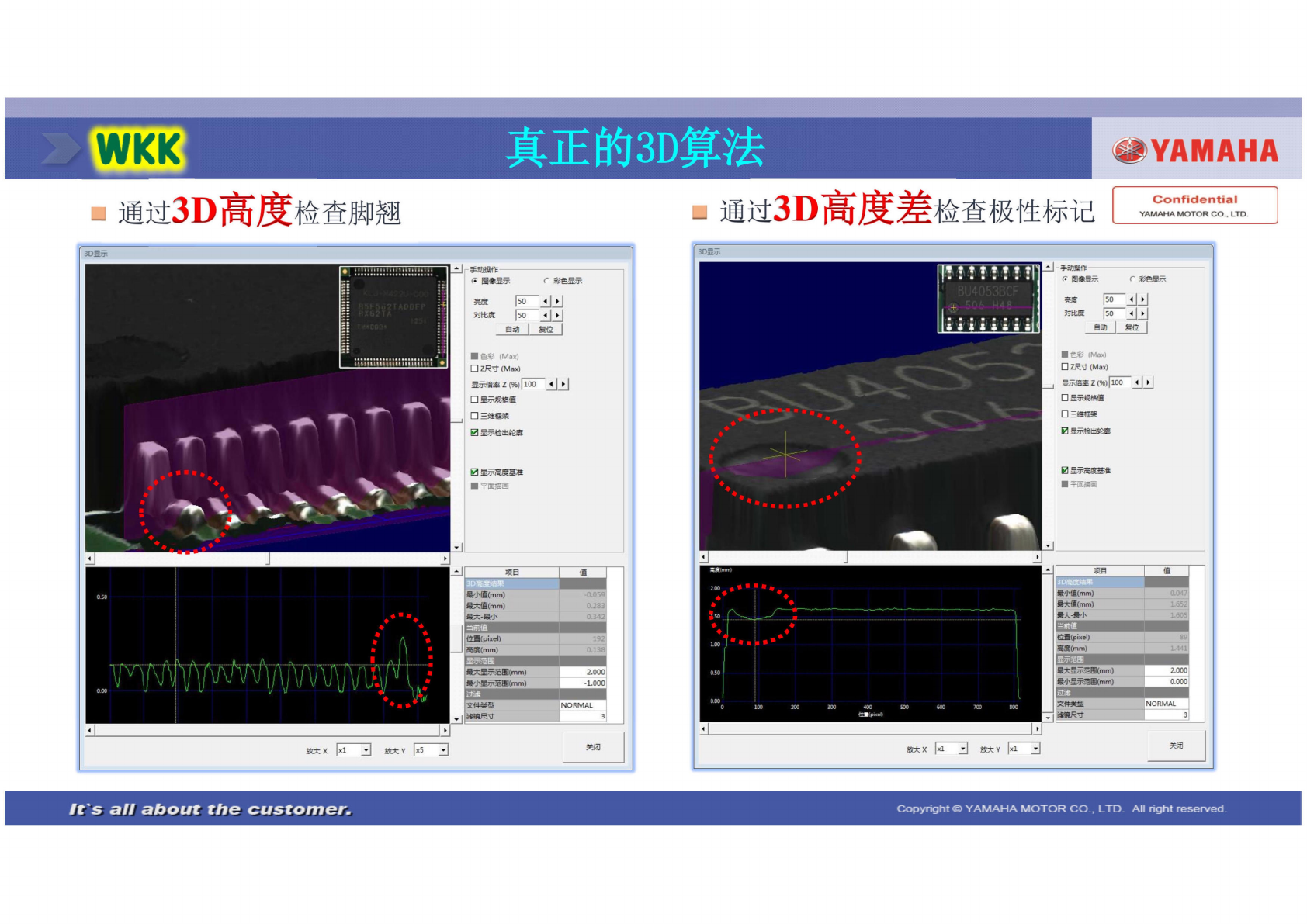Click 复位 button in right window
Viewport: 1307px width, 924px height.
coord(1132,328)
